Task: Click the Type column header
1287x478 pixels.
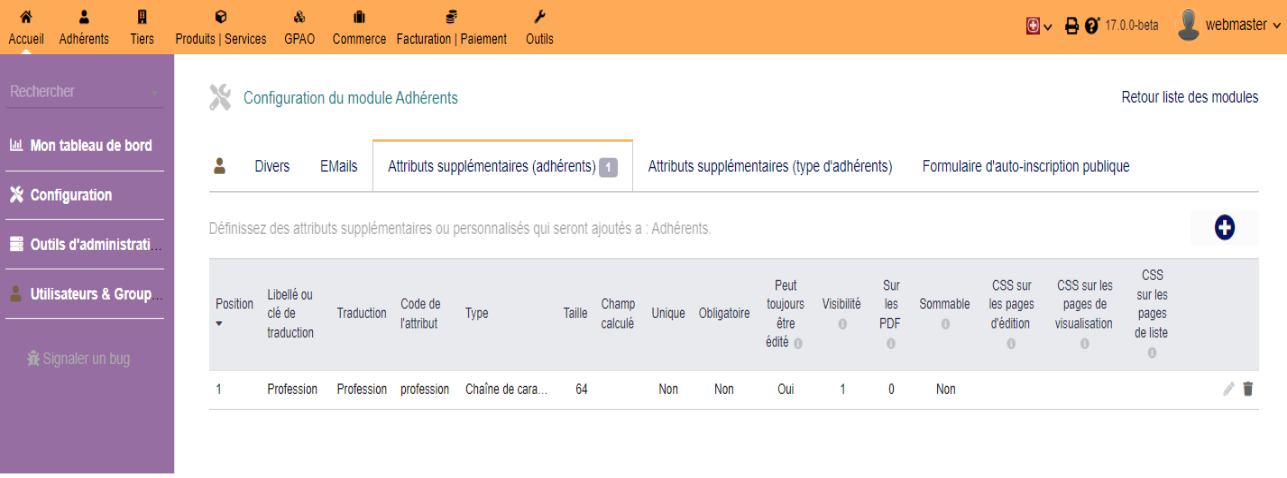Action: [476, 313]
